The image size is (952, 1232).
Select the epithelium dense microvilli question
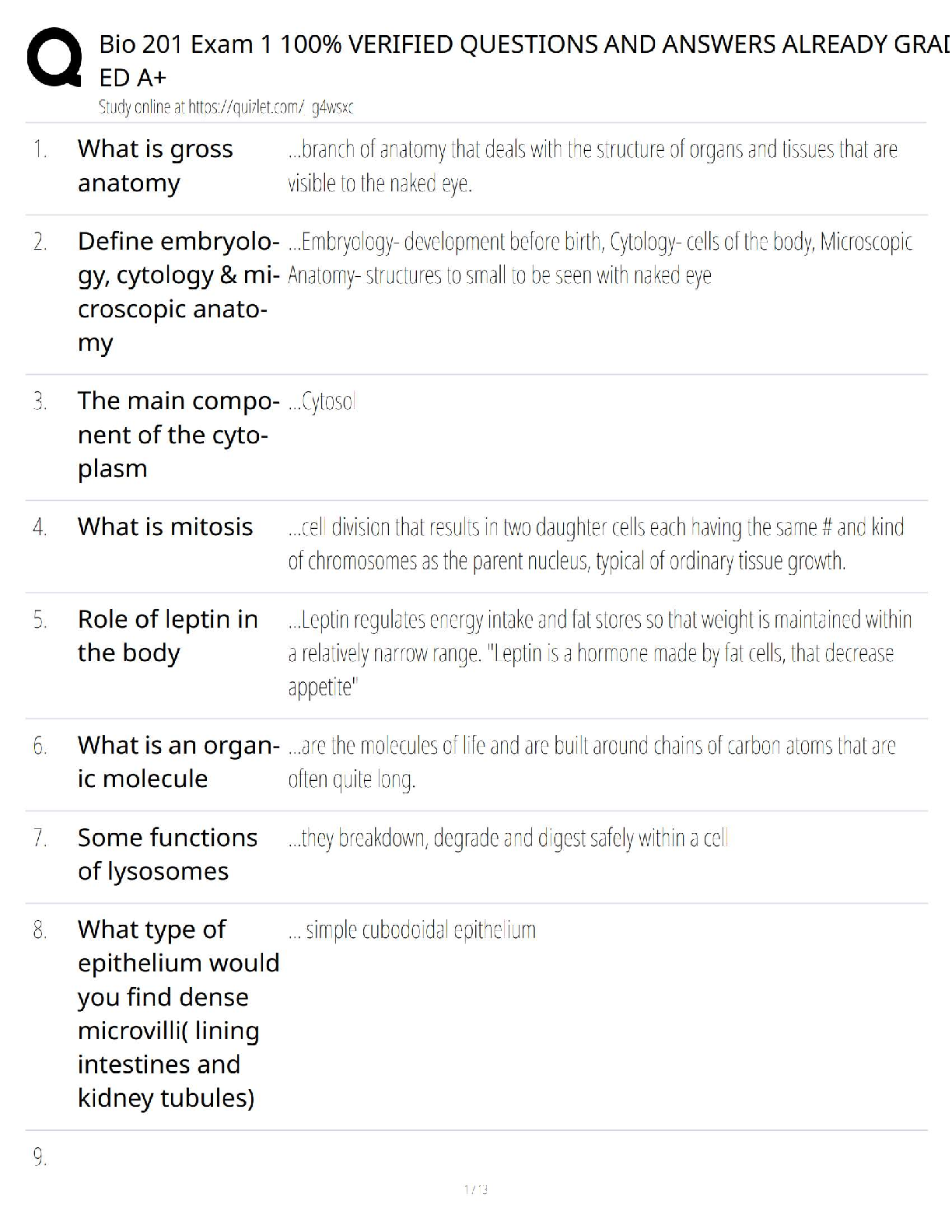pos(177,1013)
